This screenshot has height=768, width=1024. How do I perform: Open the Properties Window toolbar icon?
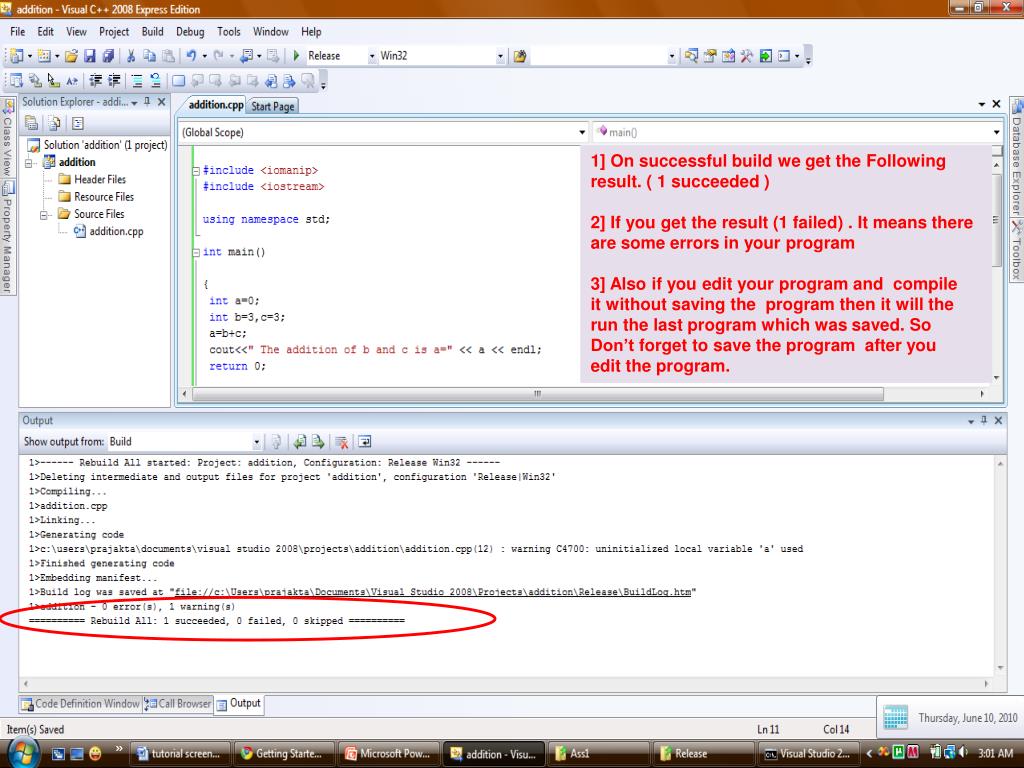710,56
